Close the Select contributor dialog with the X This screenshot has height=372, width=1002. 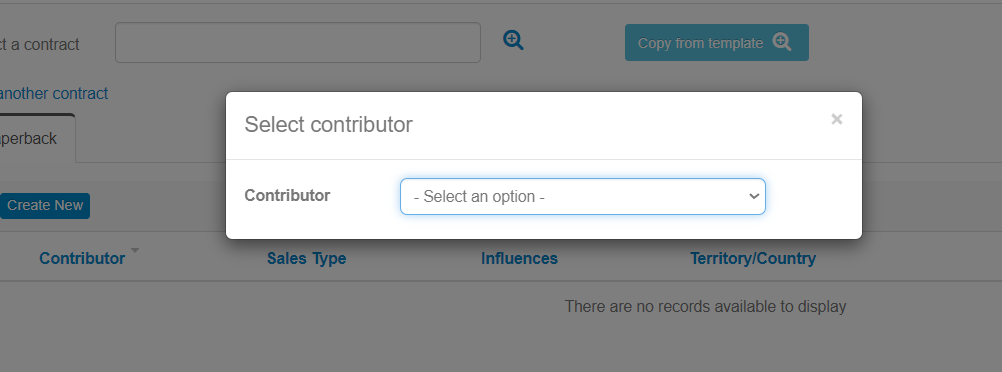coord(836,119)
